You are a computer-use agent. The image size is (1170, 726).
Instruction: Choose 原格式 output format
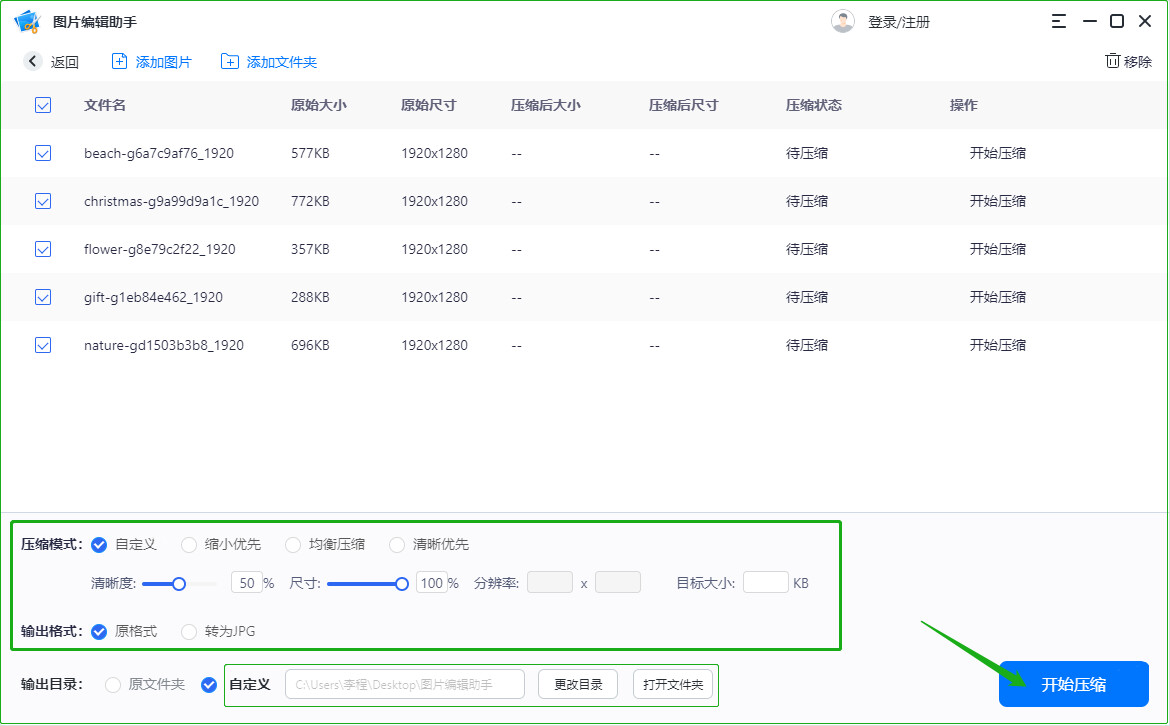[98, 632]
